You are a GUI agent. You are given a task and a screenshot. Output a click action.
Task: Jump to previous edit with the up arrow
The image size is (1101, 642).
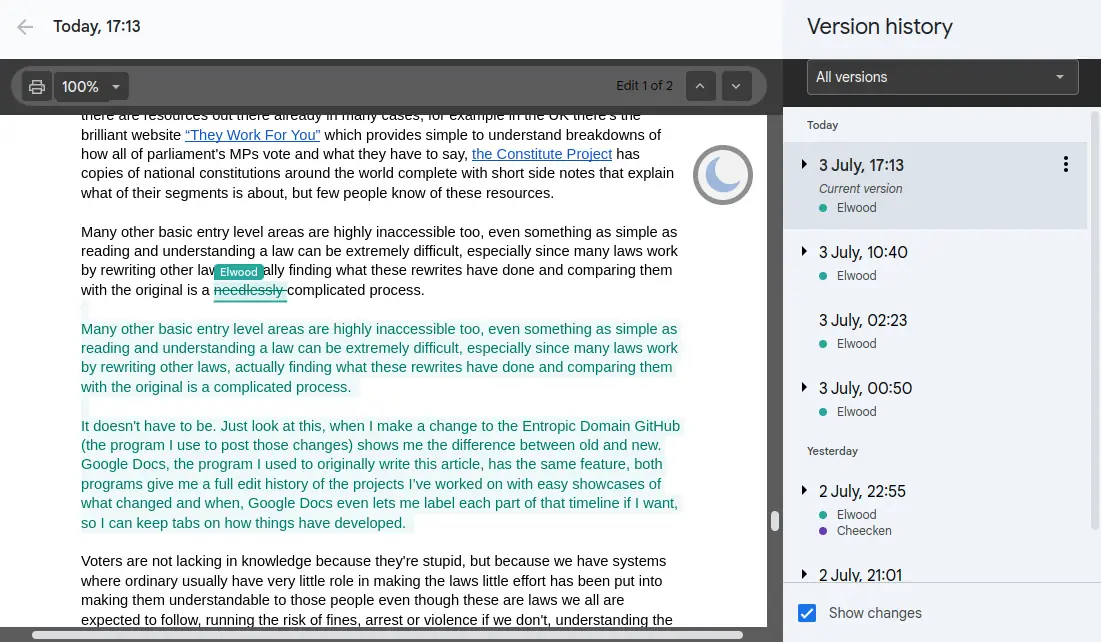(701, 86)
